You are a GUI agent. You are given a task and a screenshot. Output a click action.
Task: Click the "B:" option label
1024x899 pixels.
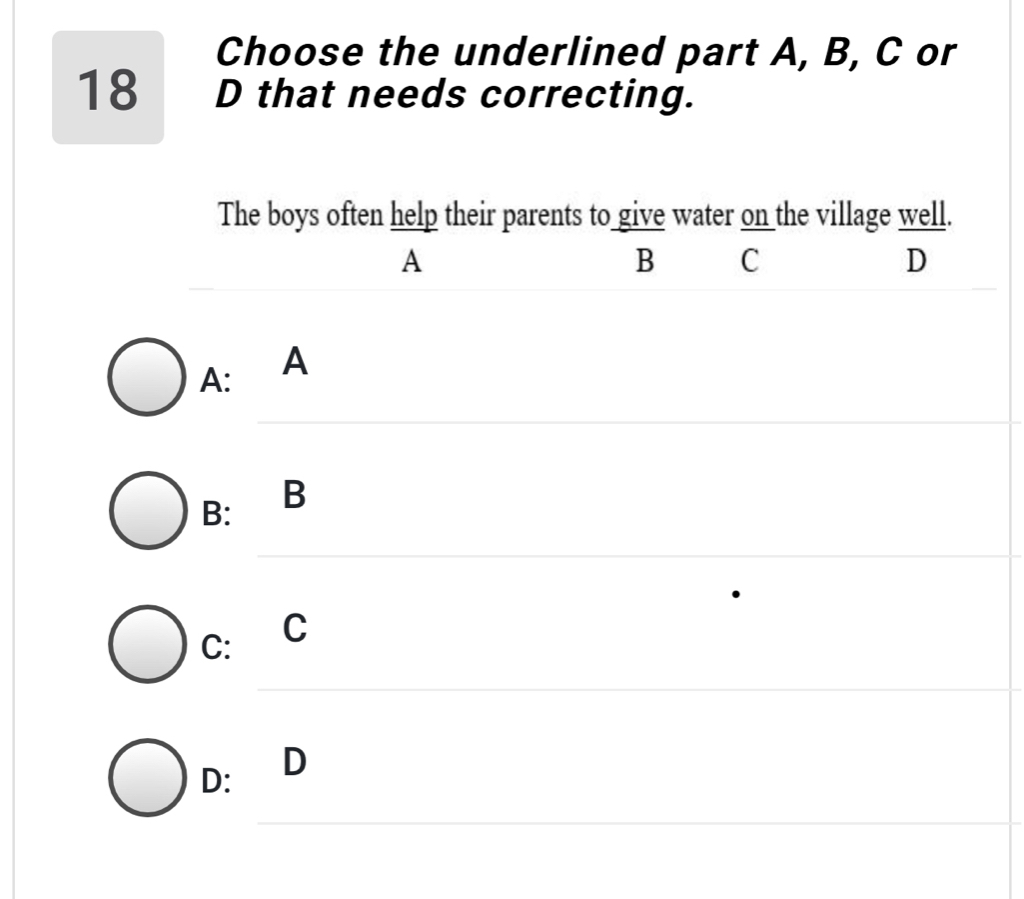click(216, 514)
